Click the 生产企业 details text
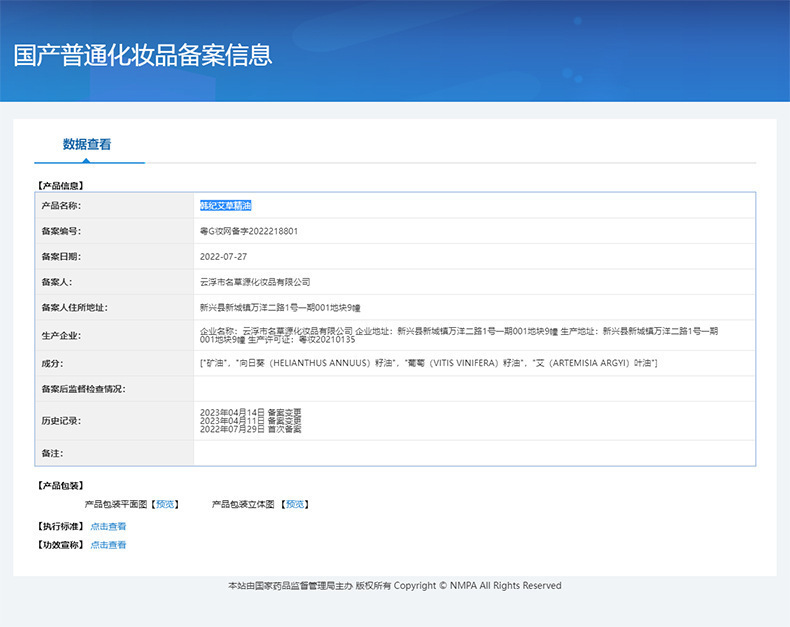The height and width of the screenshot is (627, 790). (x=458, y=335)
